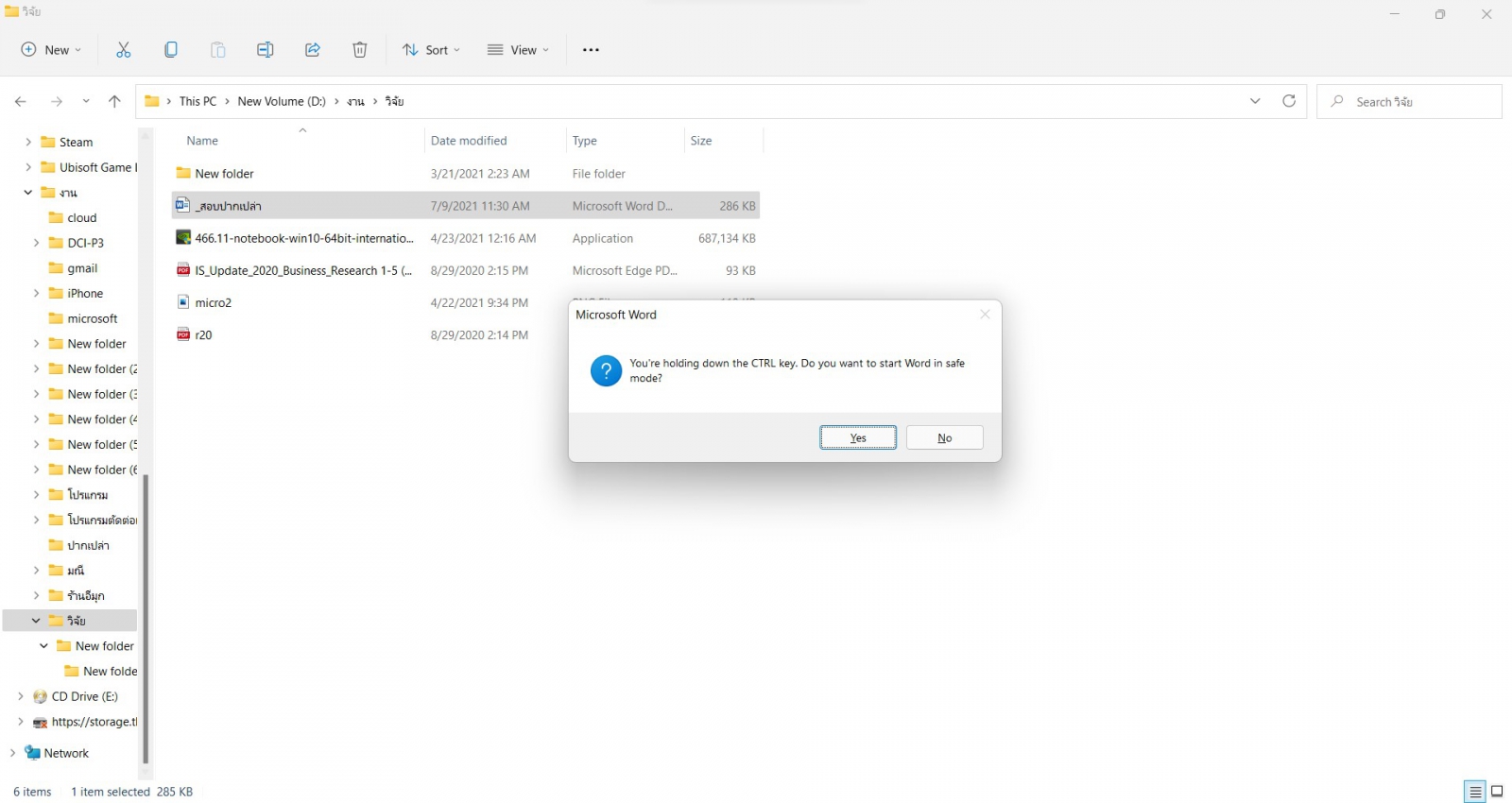Click This PC in the address breadcrumb
The width and height of the screenshot is (1512, 803).
click(198, 101)
